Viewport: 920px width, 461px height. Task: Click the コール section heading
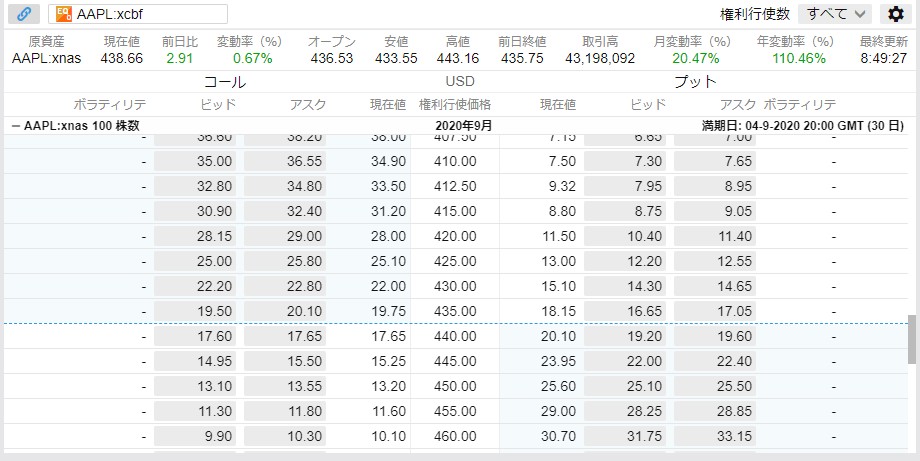pos(225,82)
